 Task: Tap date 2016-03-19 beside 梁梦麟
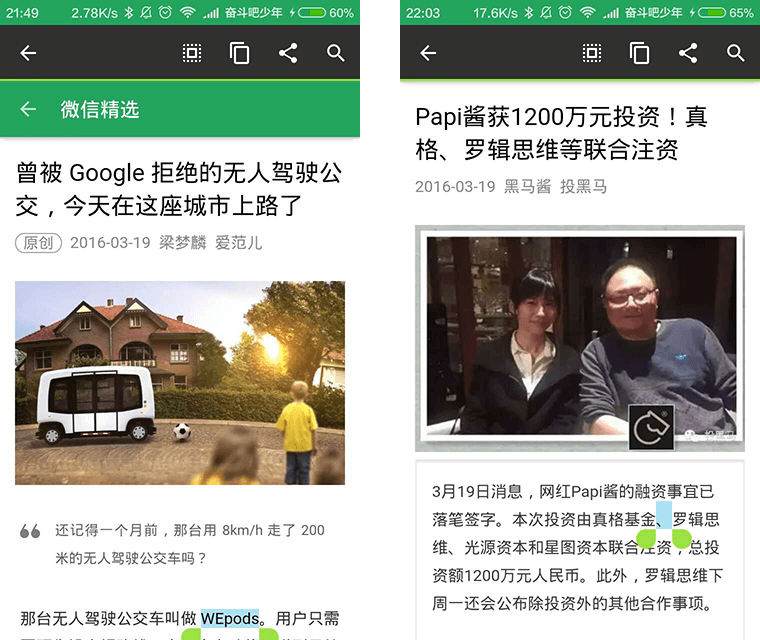[x=110, y=242]
